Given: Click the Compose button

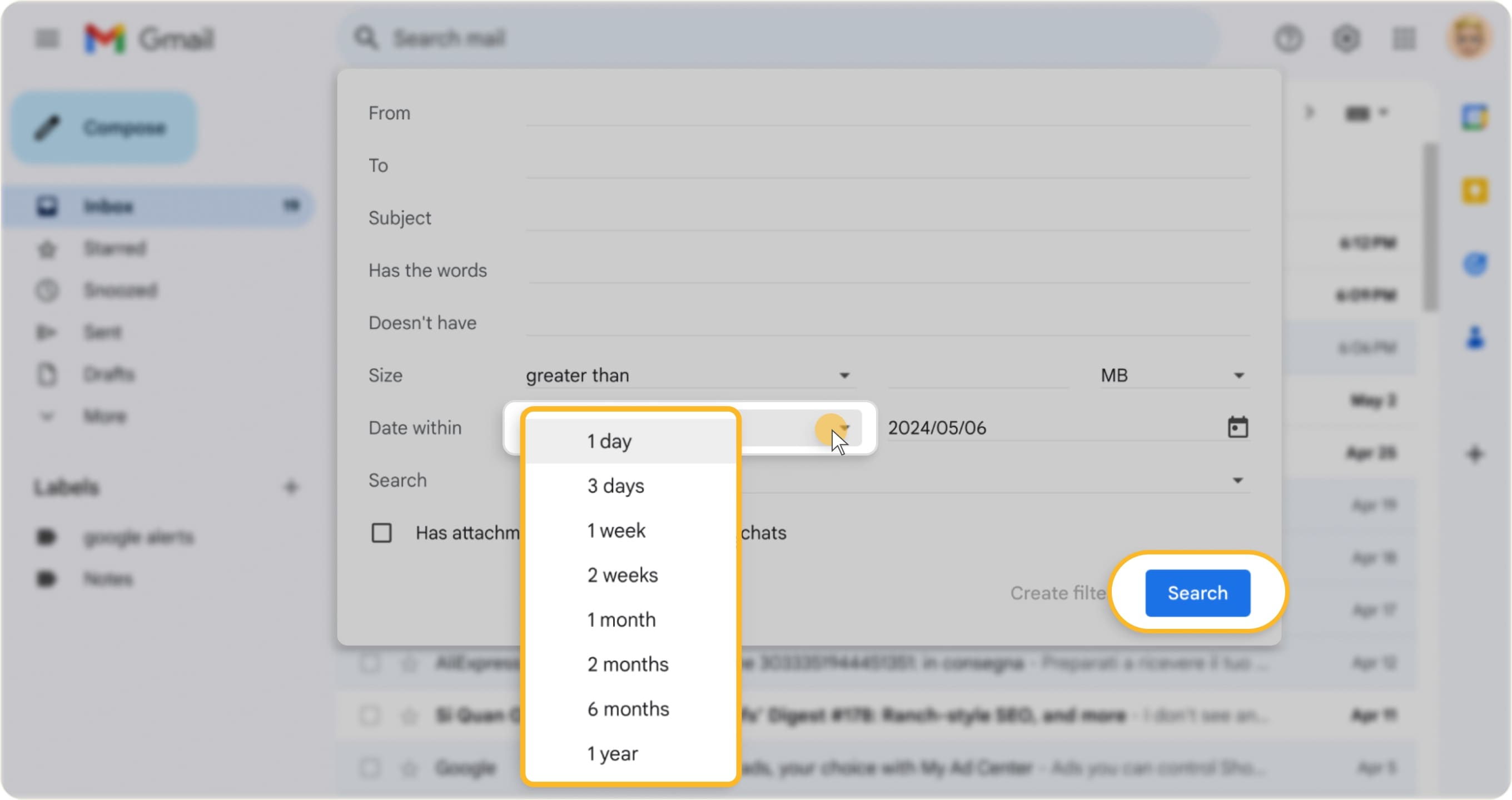Looking at the screenshot, I should [x=105, y=127].
